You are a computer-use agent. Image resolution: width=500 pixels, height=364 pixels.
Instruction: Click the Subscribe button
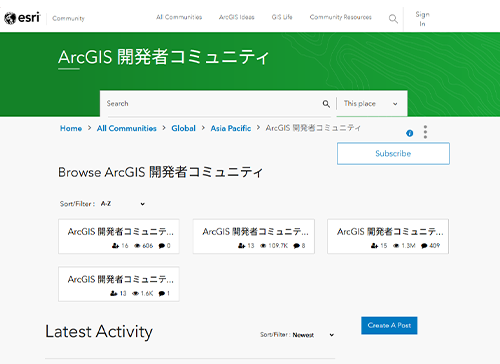click(393, 154)
